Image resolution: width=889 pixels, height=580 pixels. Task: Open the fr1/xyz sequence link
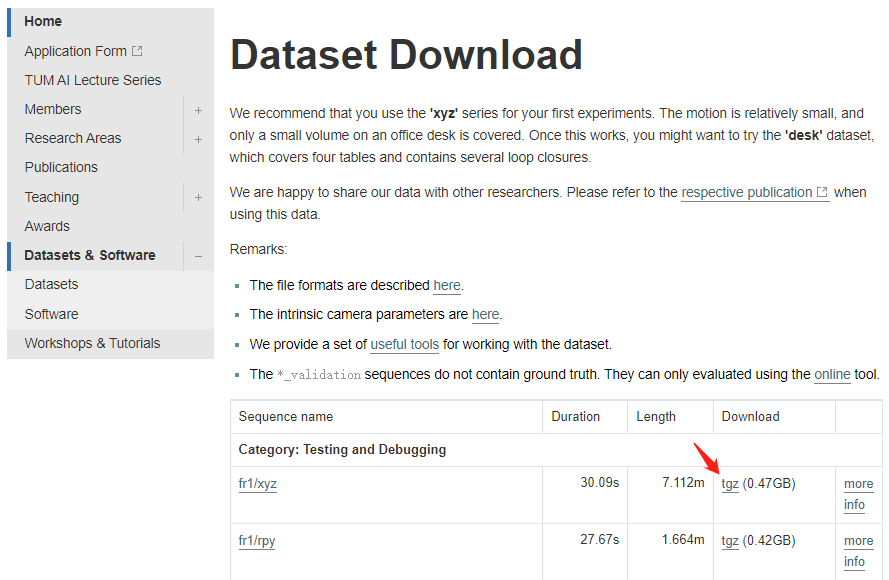257,484
